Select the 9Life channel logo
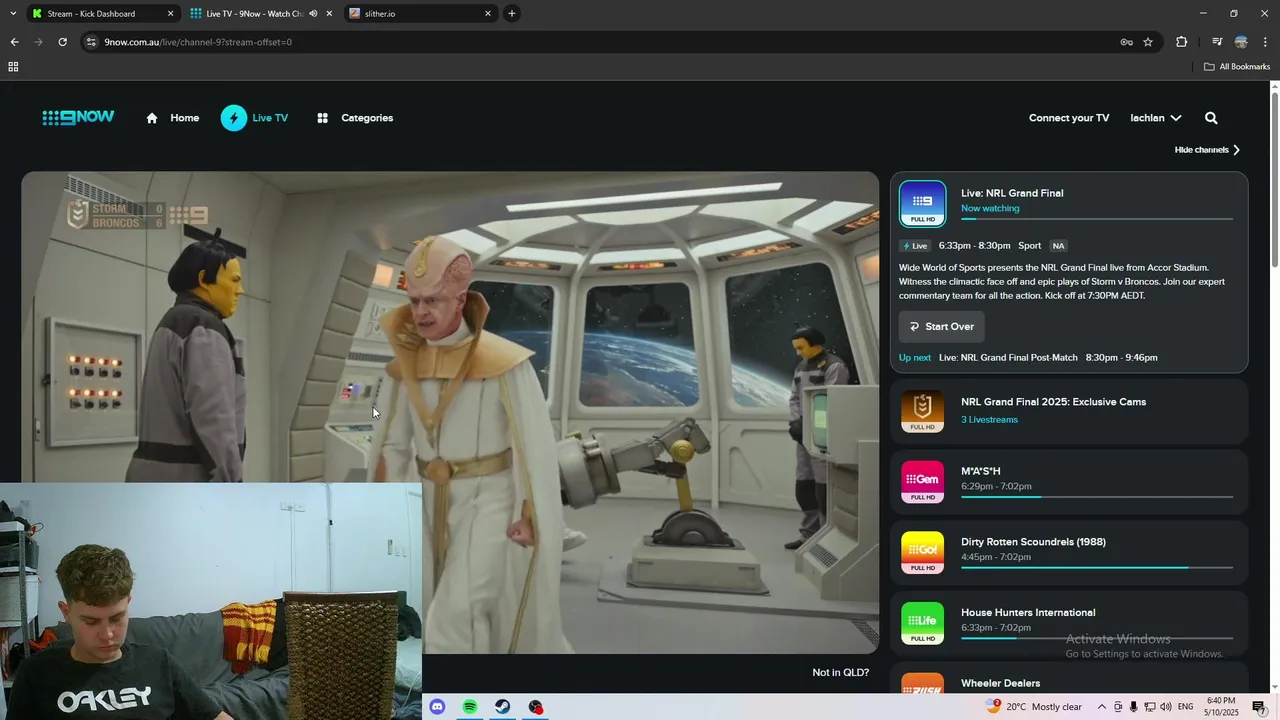 [x=922, y=622]
